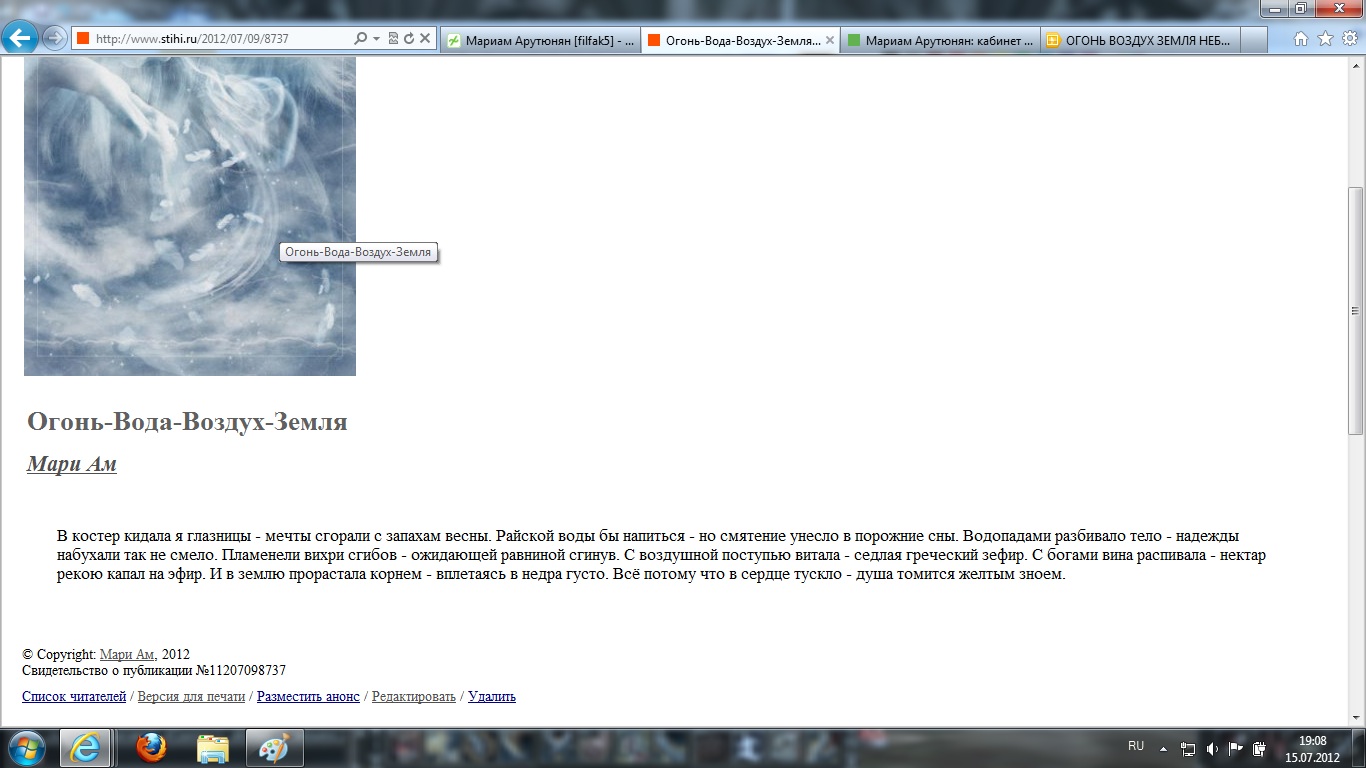
Task: Click the poem illustration image
Action: (190, 216)
